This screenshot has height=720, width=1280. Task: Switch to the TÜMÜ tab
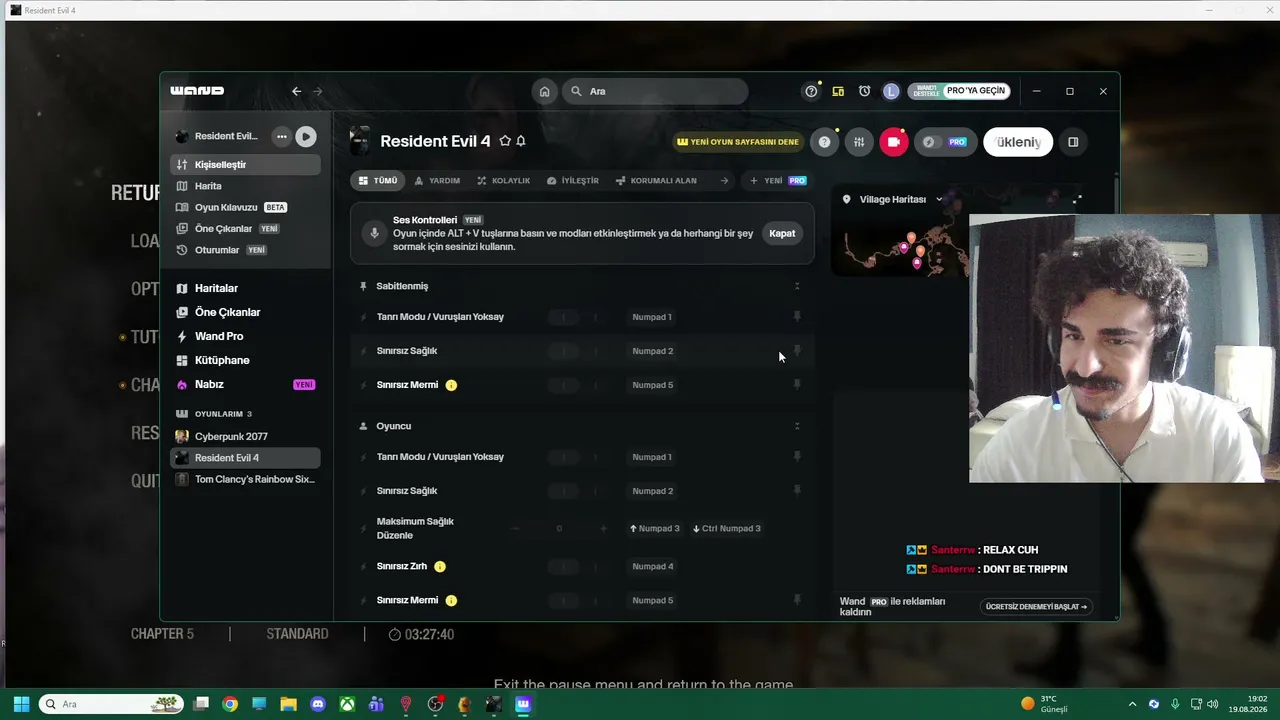point(378,181)
